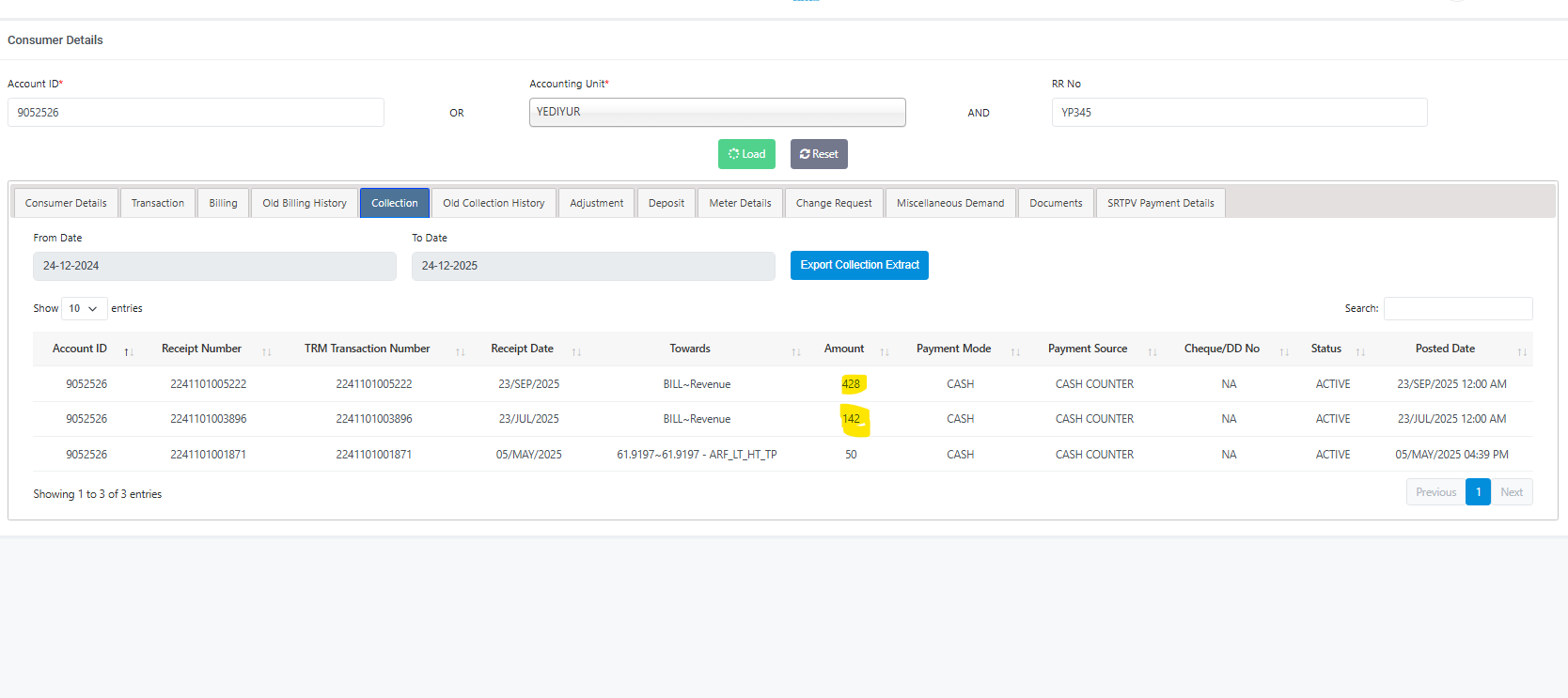
Task: Sort by Amount column icon
Action: [x=884, y=351]
